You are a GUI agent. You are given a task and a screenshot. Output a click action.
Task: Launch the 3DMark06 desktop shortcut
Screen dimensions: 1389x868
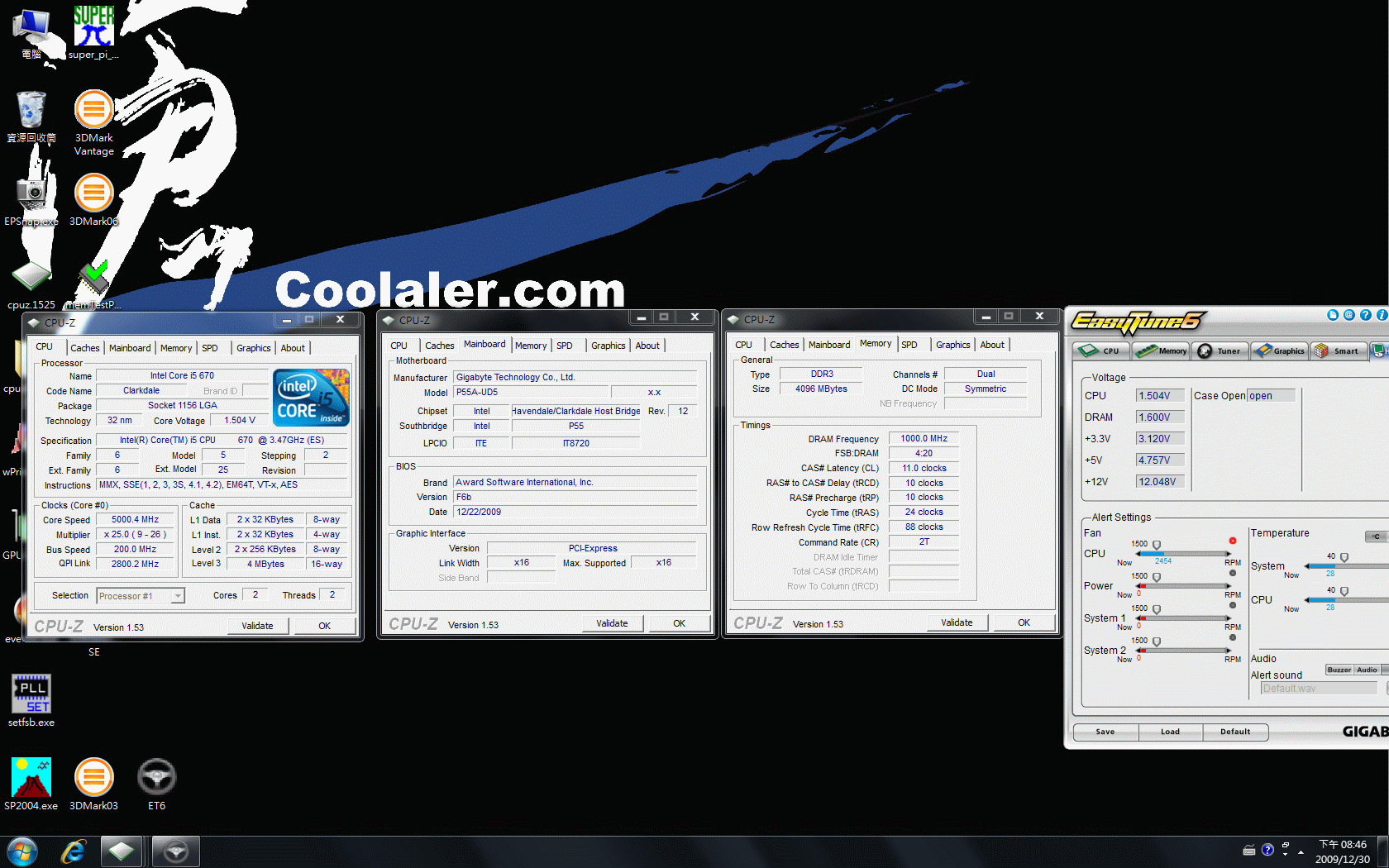click(93, 200)
